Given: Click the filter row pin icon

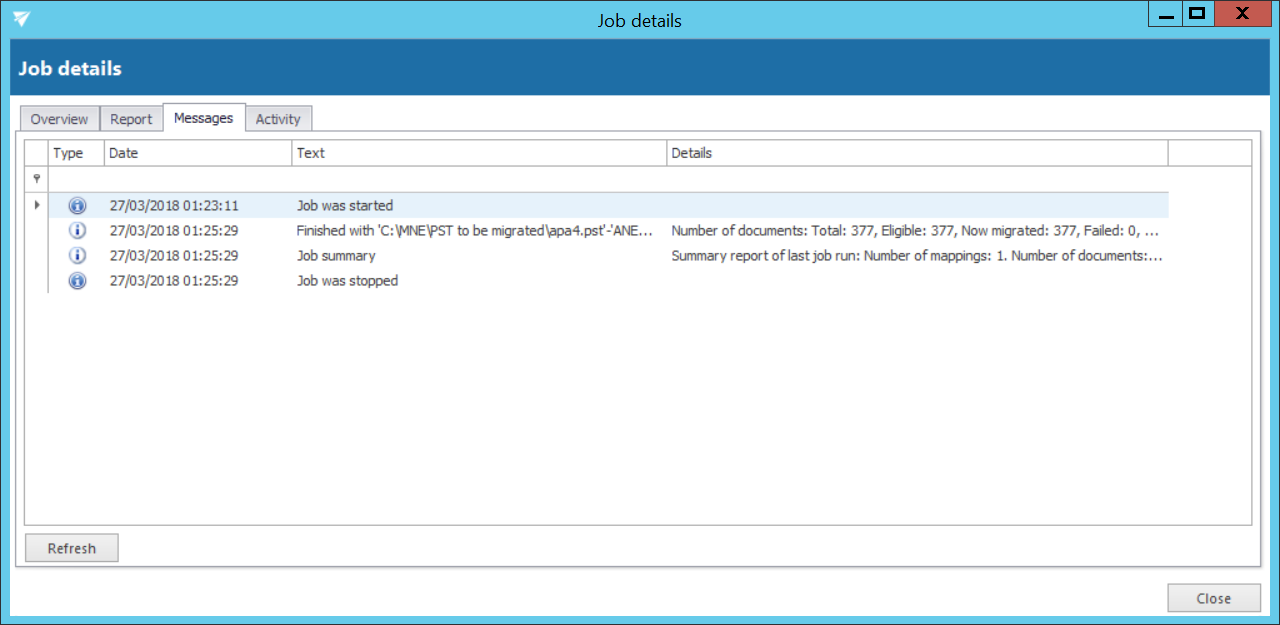Looking at the screenshot, I should pos(37,179).
